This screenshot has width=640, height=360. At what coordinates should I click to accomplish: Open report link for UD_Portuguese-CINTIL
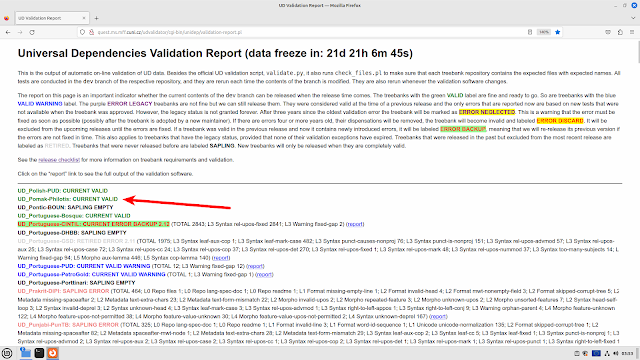click(x=355, y=224)
